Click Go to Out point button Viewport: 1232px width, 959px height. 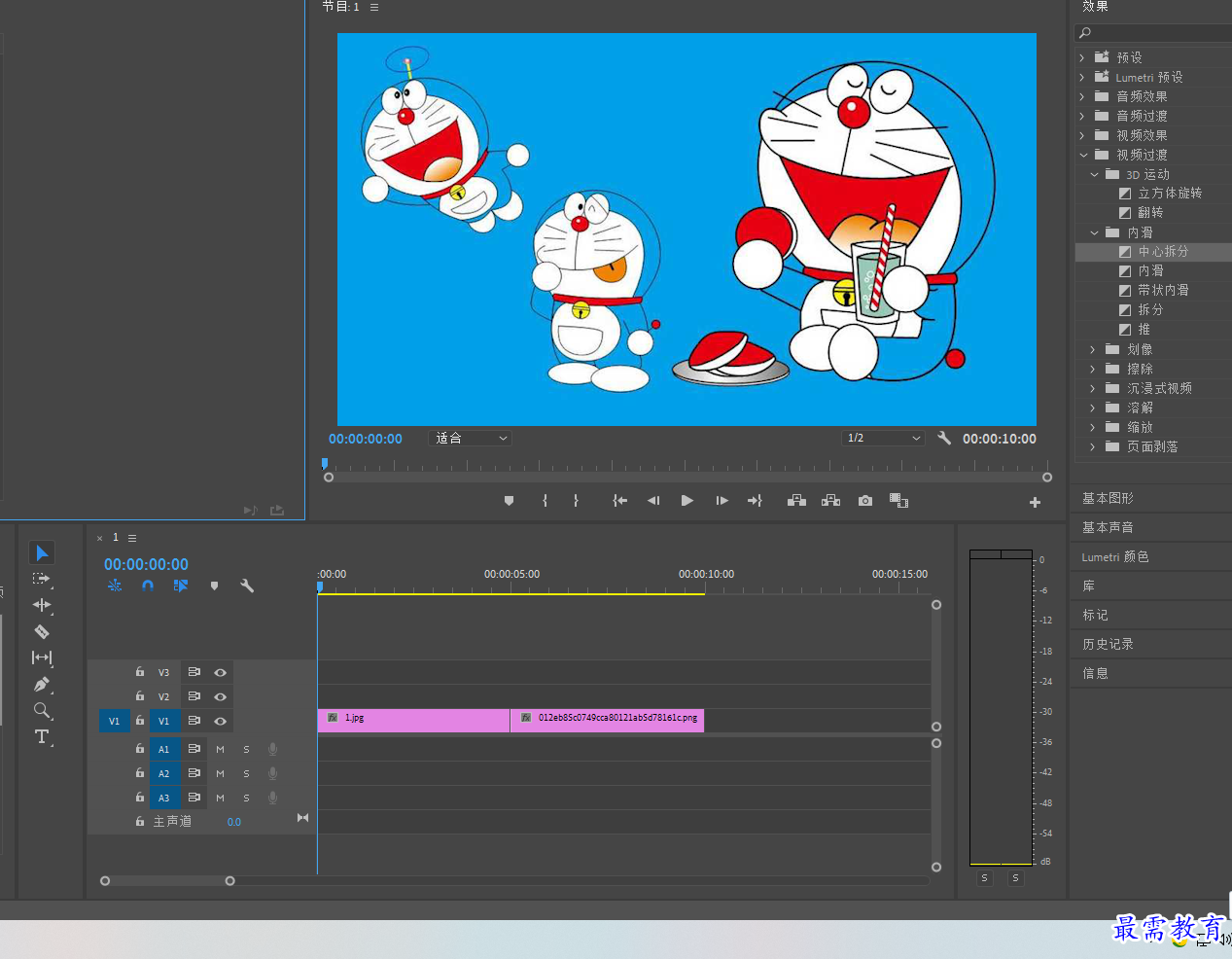[755, 501]
